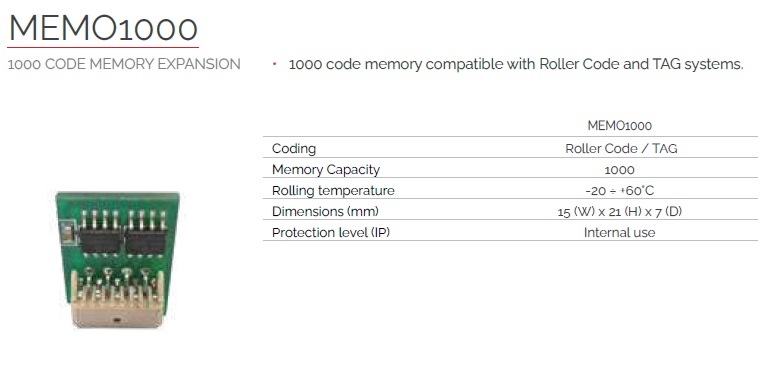Click the 15 (W) x 21 (H) x 7 (D) value
The image size is (774, 365).
619,212
